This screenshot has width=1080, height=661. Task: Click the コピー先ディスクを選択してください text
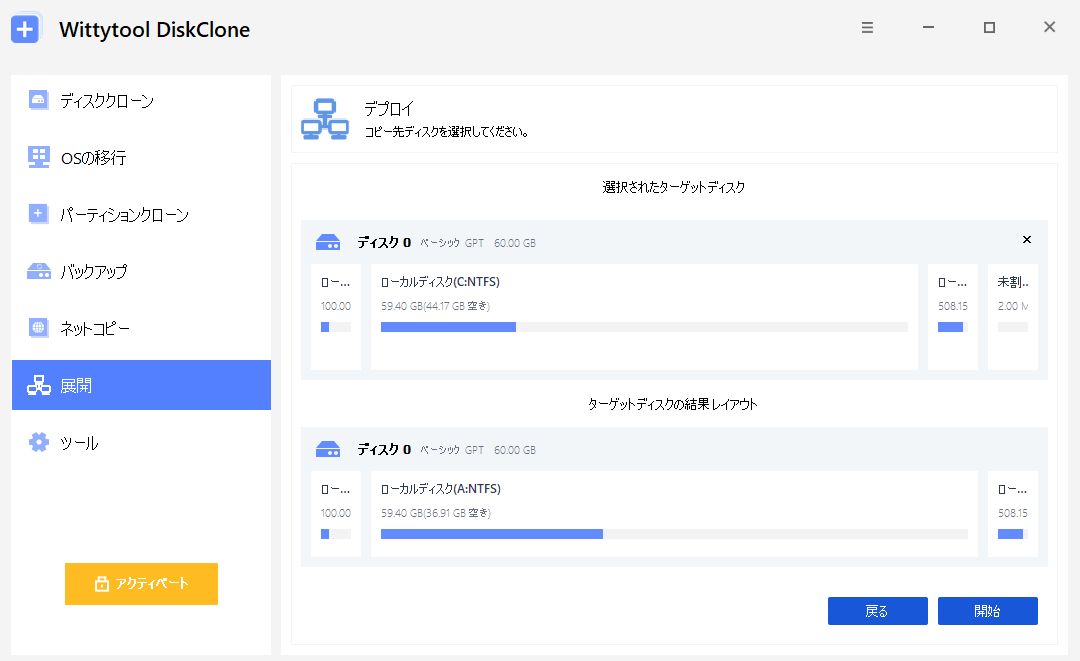click(446, 132)
